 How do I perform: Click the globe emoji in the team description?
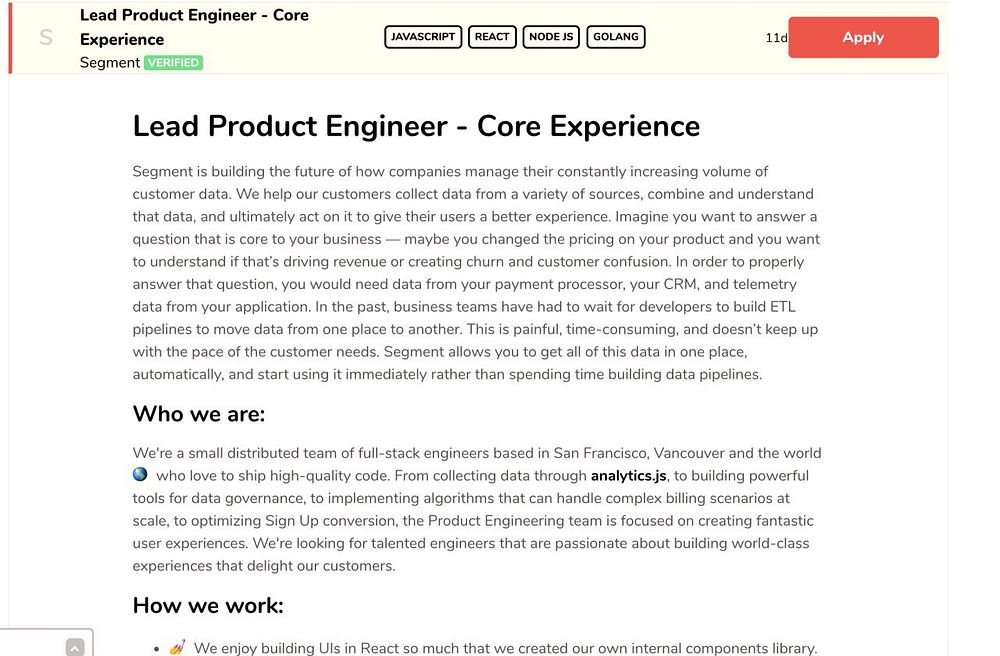tap(140, 474)
